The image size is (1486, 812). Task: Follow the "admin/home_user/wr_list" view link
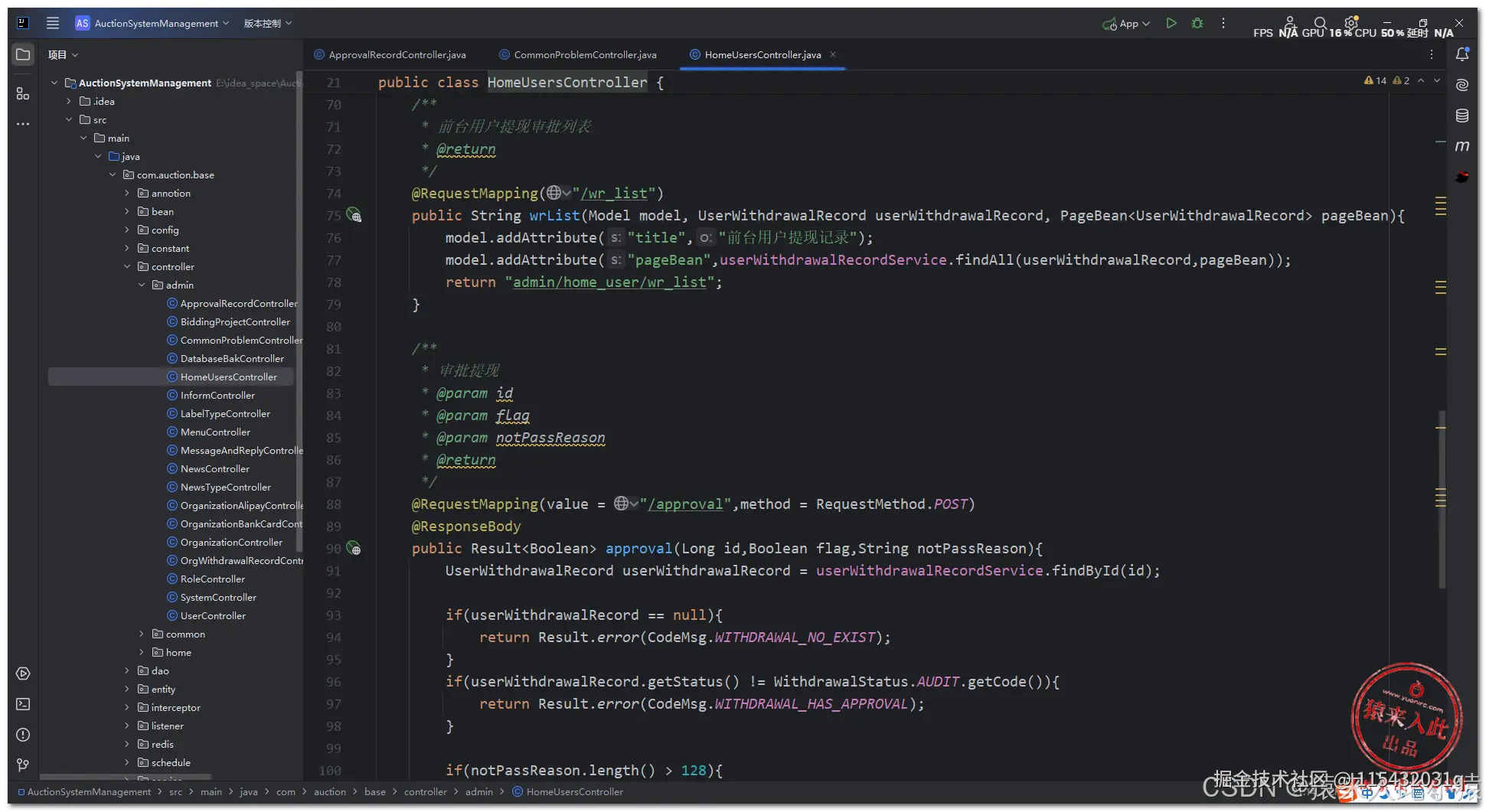pyautogui.click(x=609, y=282)
